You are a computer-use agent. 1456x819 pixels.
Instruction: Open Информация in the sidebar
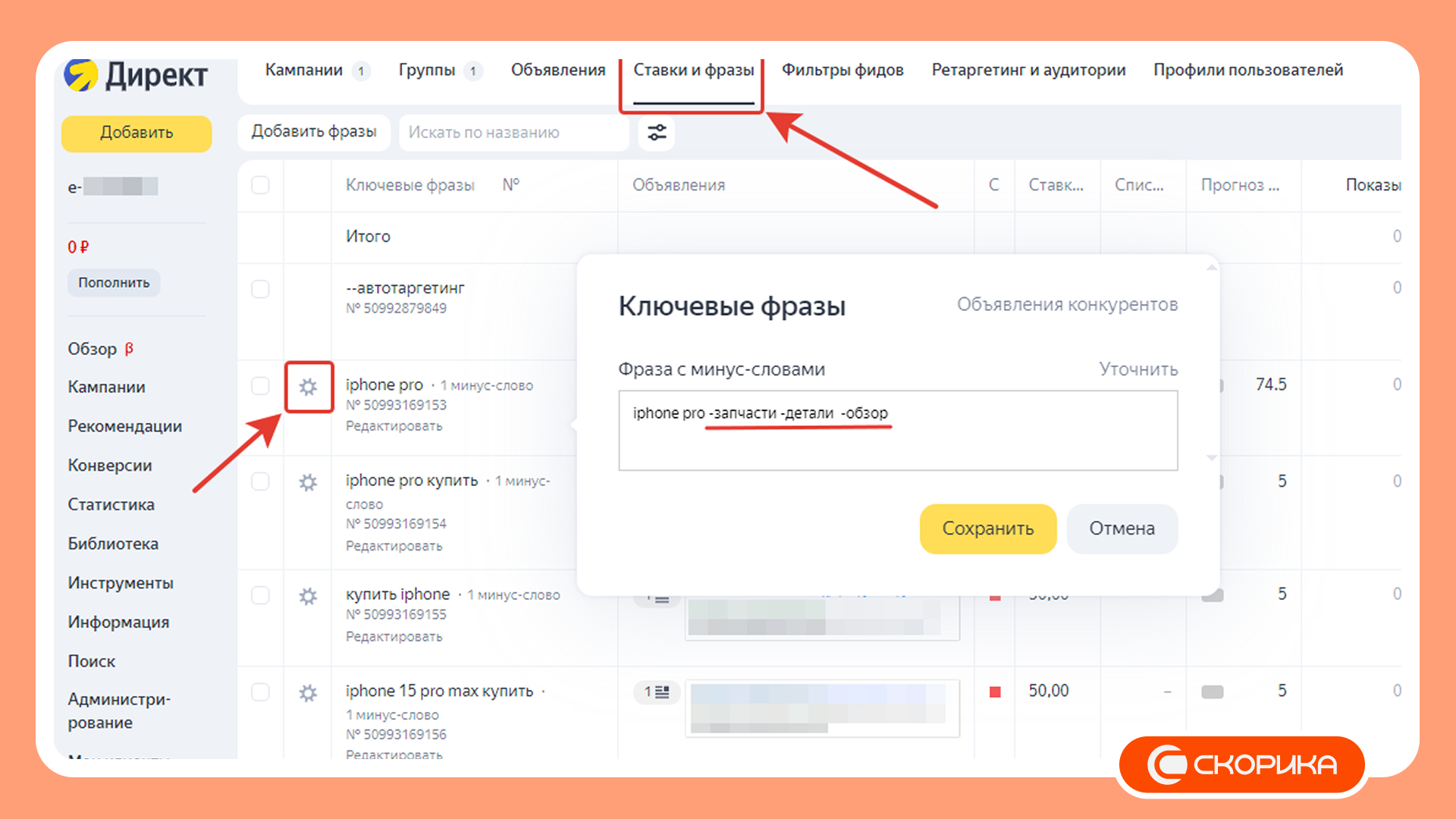(118, 623)
